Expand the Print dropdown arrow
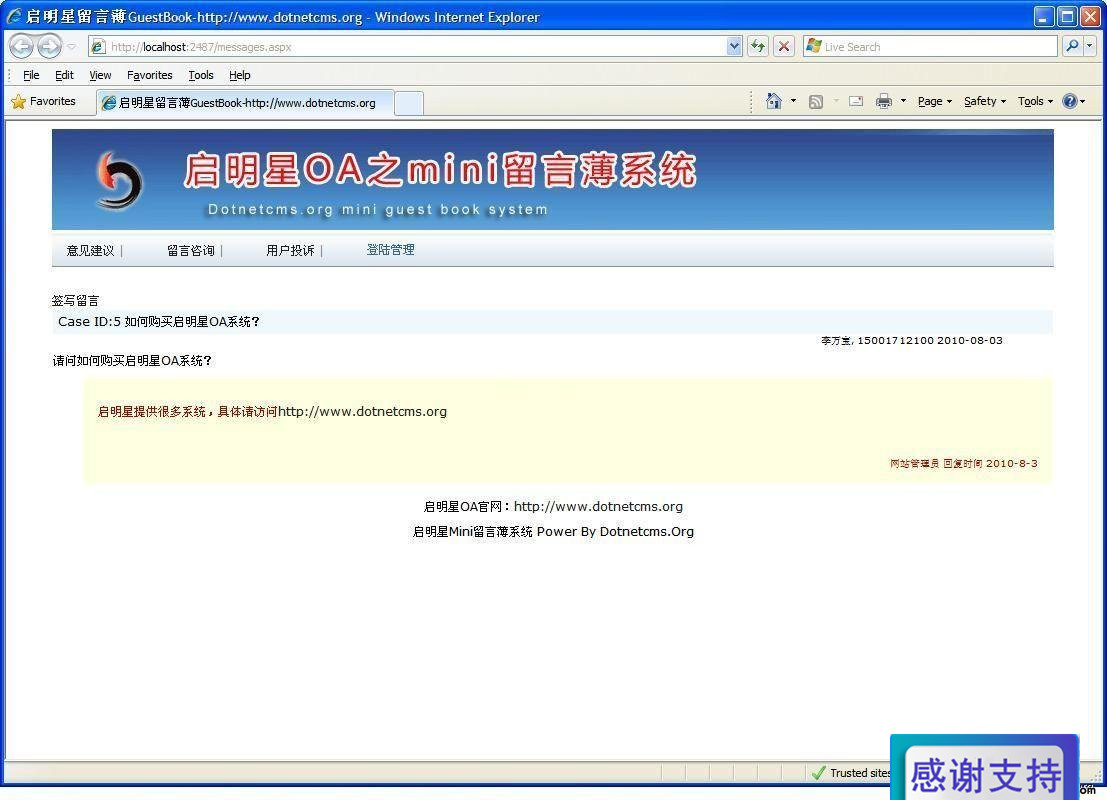This screenshot has width=1107, height=800. click(903, 102)
